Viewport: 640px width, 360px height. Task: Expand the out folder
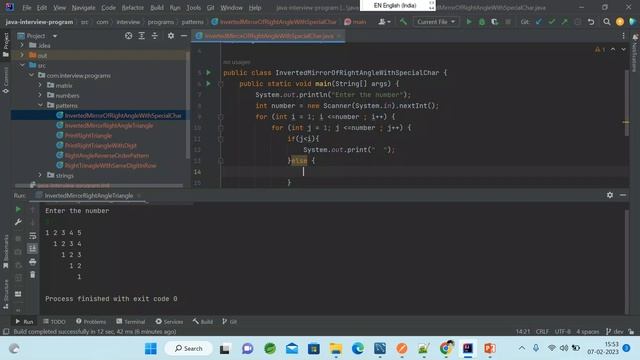[22, 55]
